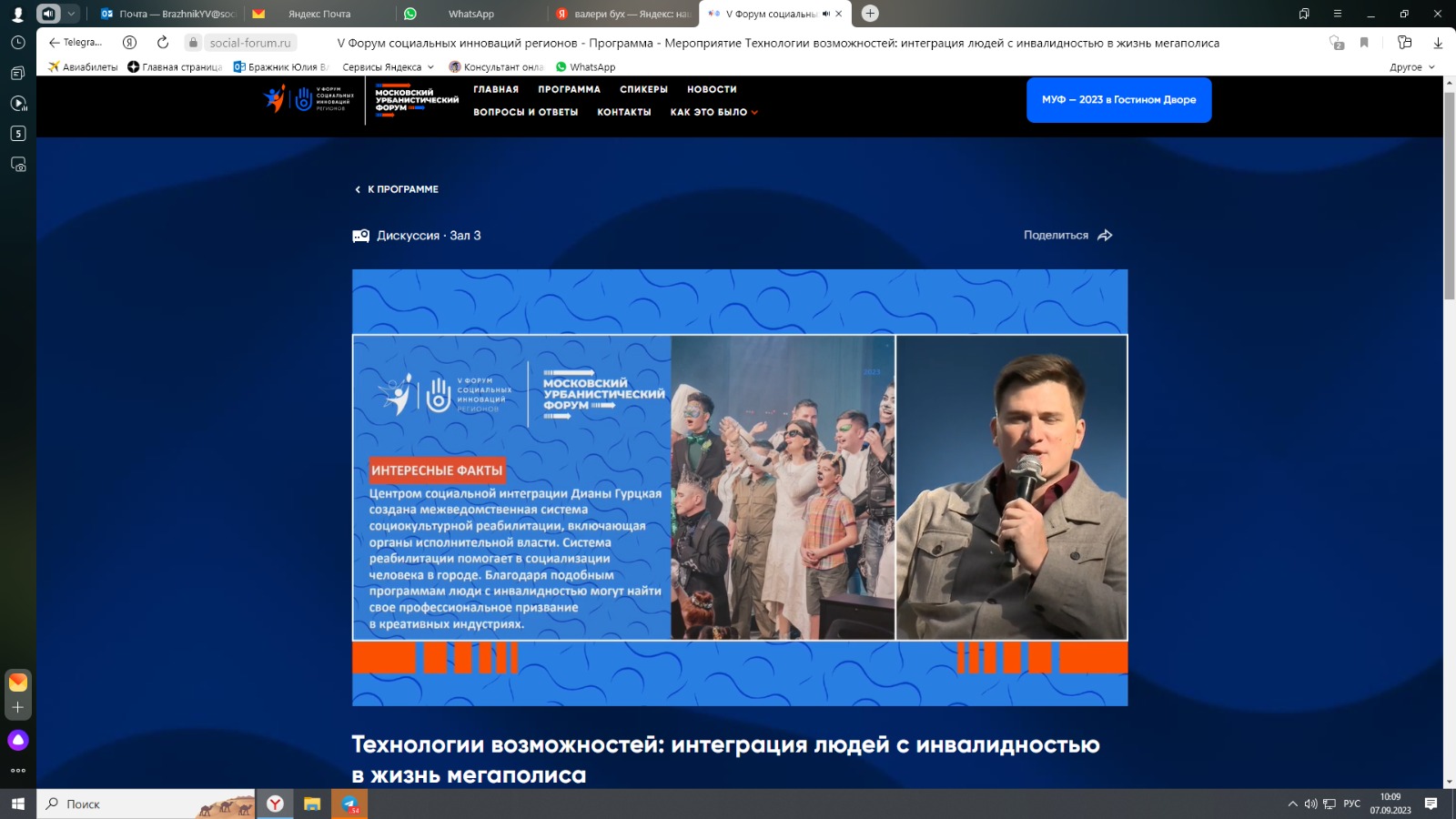Open the Другое bookmarks dropdown
This screenshot has width=1456, height=819.
tap(1411, 67)
